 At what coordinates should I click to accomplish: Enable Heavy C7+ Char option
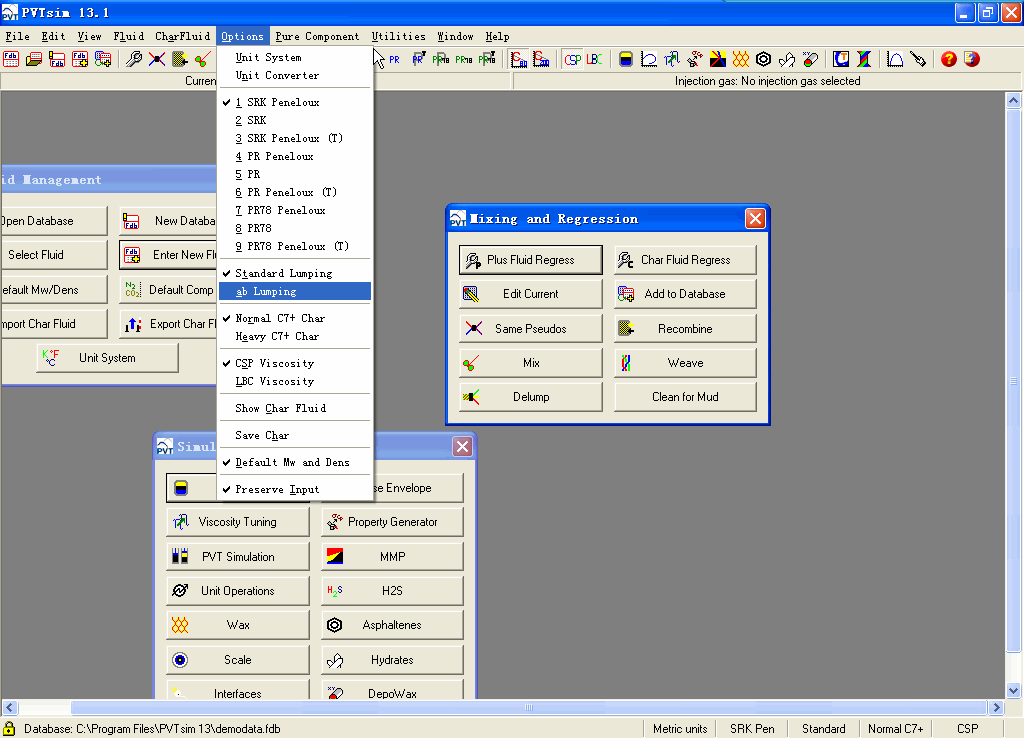click(295, 337)
